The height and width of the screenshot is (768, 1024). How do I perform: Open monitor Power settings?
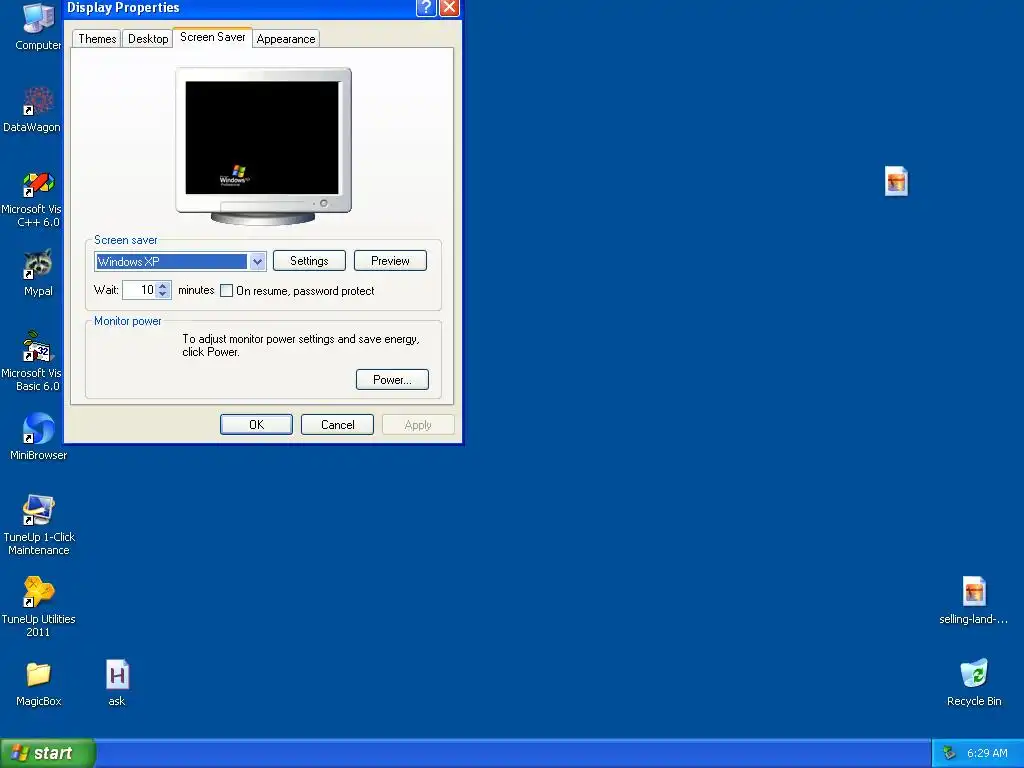tap(392, 379)
